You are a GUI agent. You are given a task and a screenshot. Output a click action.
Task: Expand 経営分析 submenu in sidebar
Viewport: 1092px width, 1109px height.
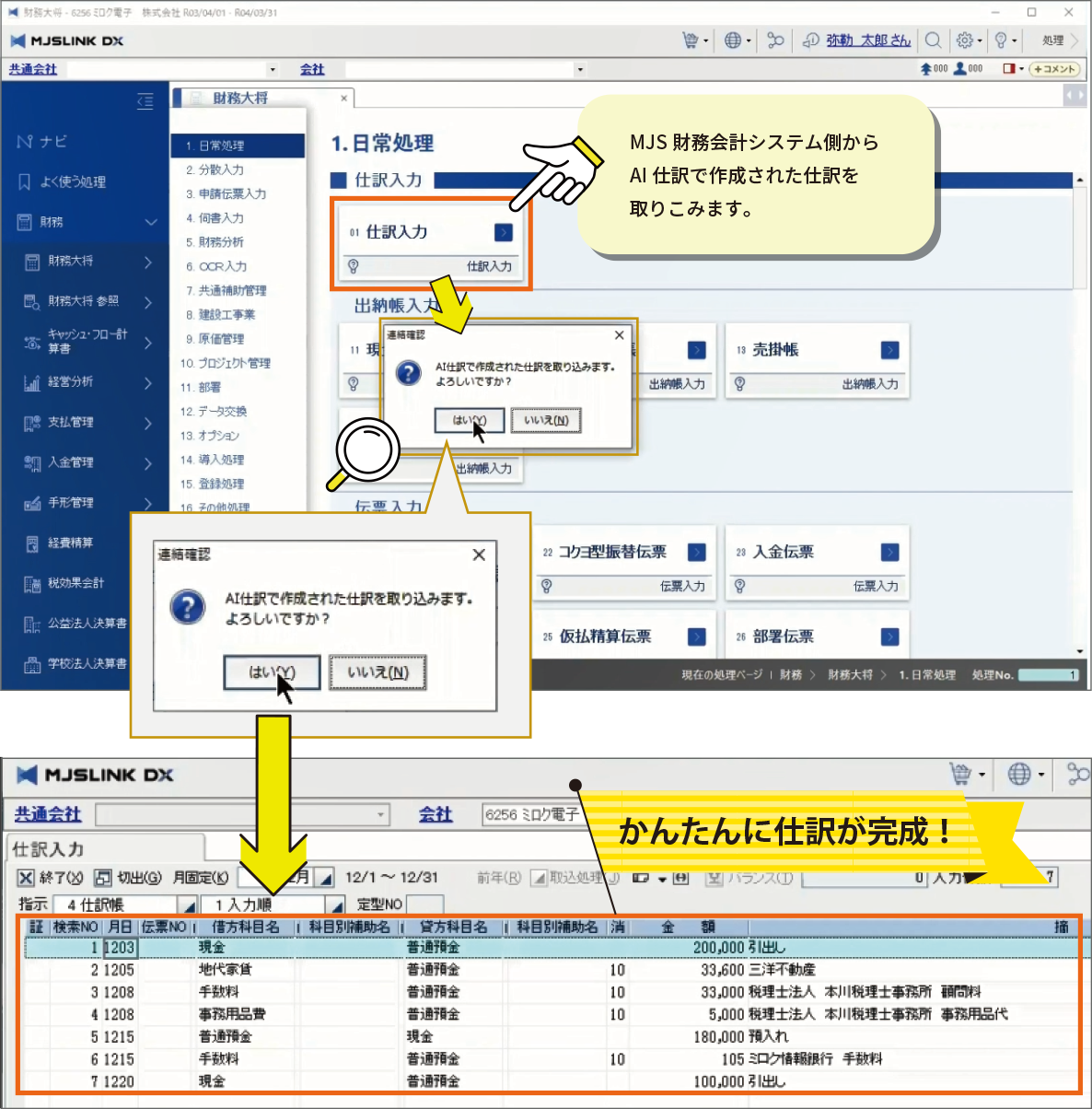point(147,382)
